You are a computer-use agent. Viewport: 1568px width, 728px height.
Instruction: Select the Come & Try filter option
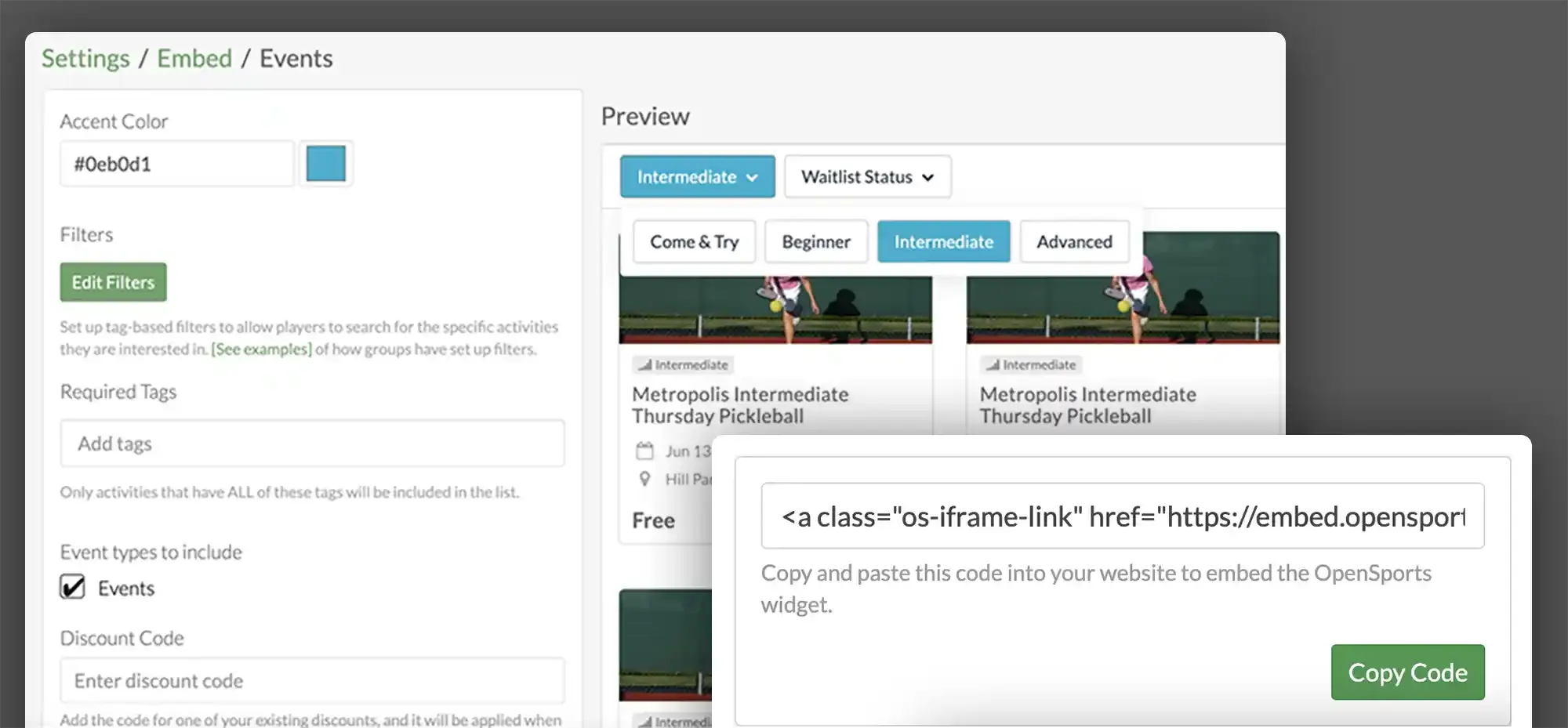(694, 242)
